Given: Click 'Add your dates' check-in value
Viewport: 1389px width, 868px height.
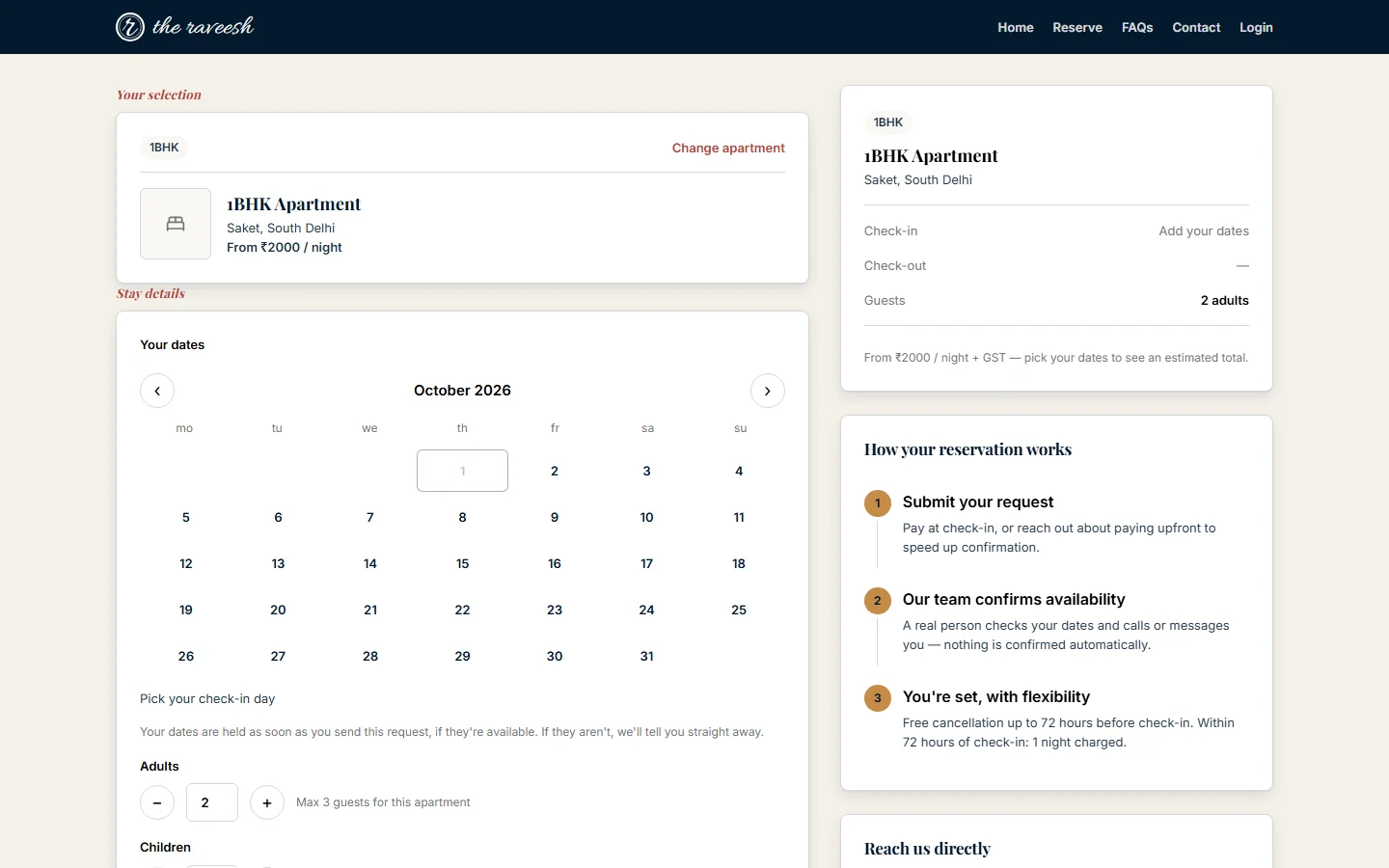Looking at the screenshot, I should [x=1204, y=231].
